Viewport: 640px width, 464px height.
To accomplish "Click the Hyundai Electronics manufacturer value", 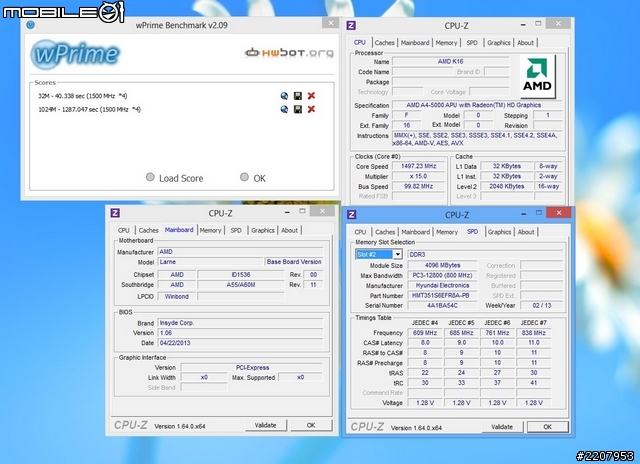I will coord(442,286).
